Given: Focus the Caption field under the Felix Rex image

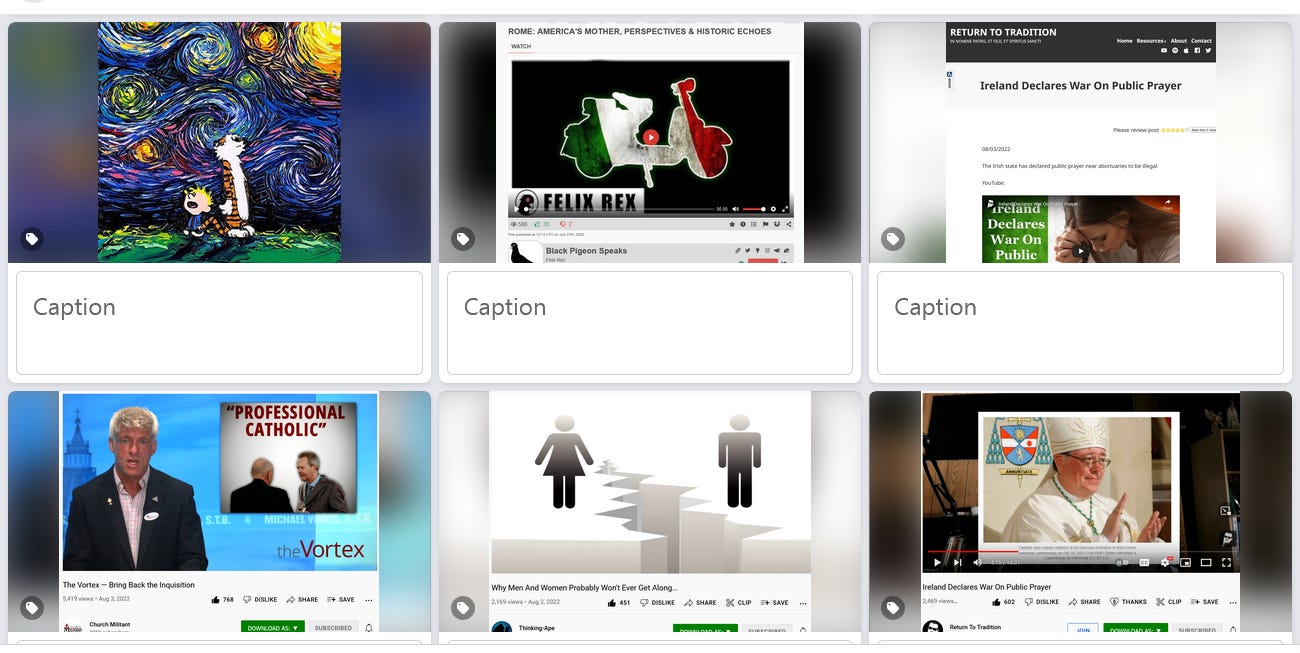Looking at the screenshot, I should 650,323.
